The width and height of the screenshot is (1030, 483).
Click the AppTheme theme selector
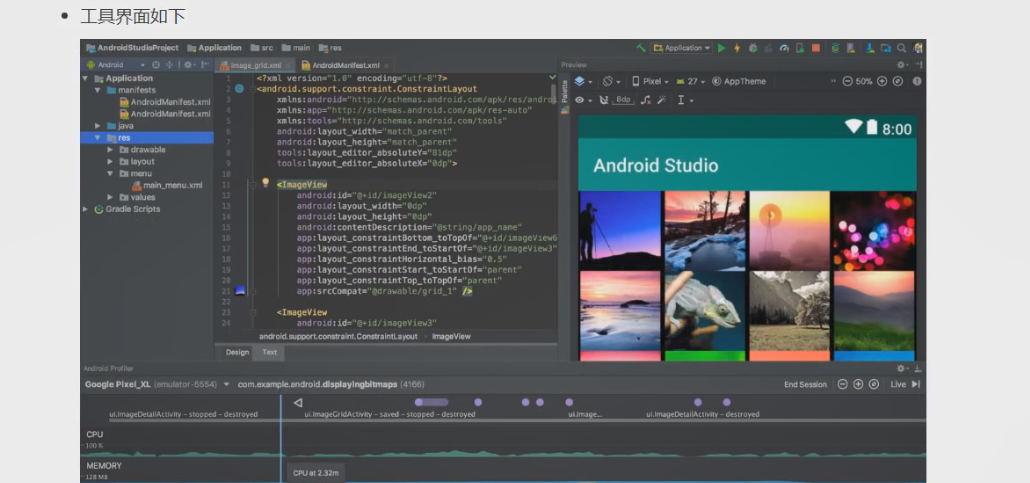[x=739, y=81]
